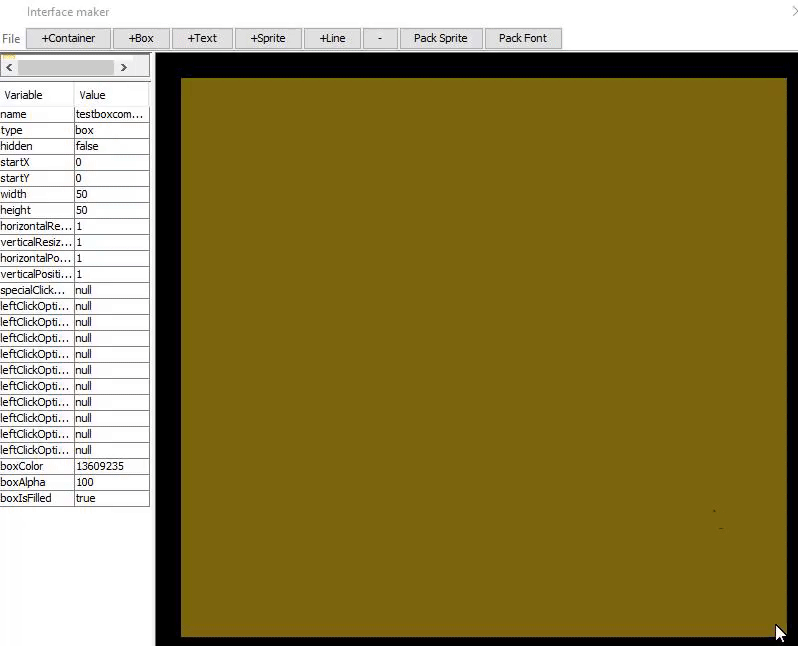Click the 'height' variable label
The image size is (798, 646).
[16, 210]
